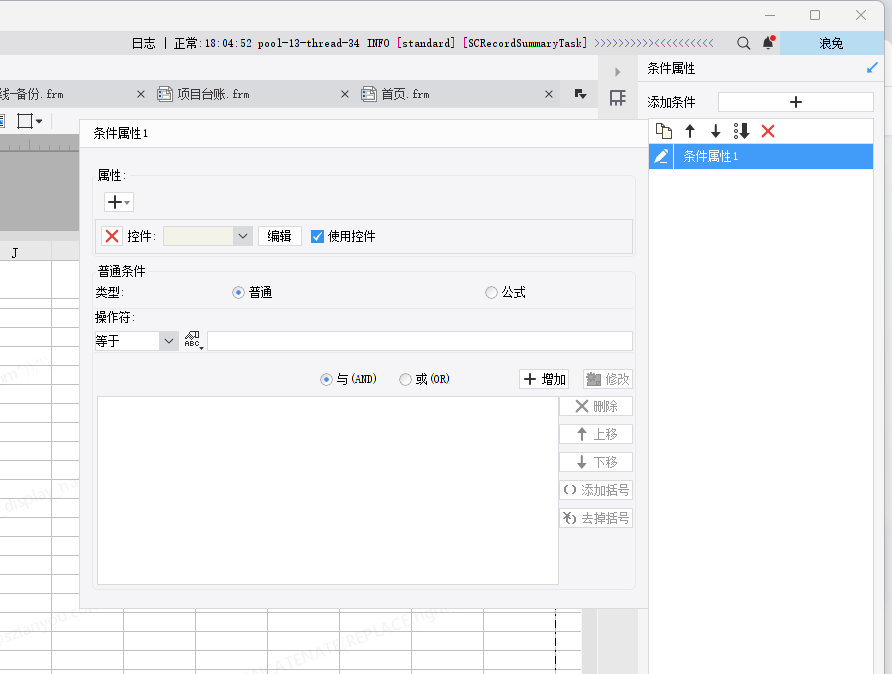Click the 下移 button
892x674 pixels.
(x=596, y=462)
